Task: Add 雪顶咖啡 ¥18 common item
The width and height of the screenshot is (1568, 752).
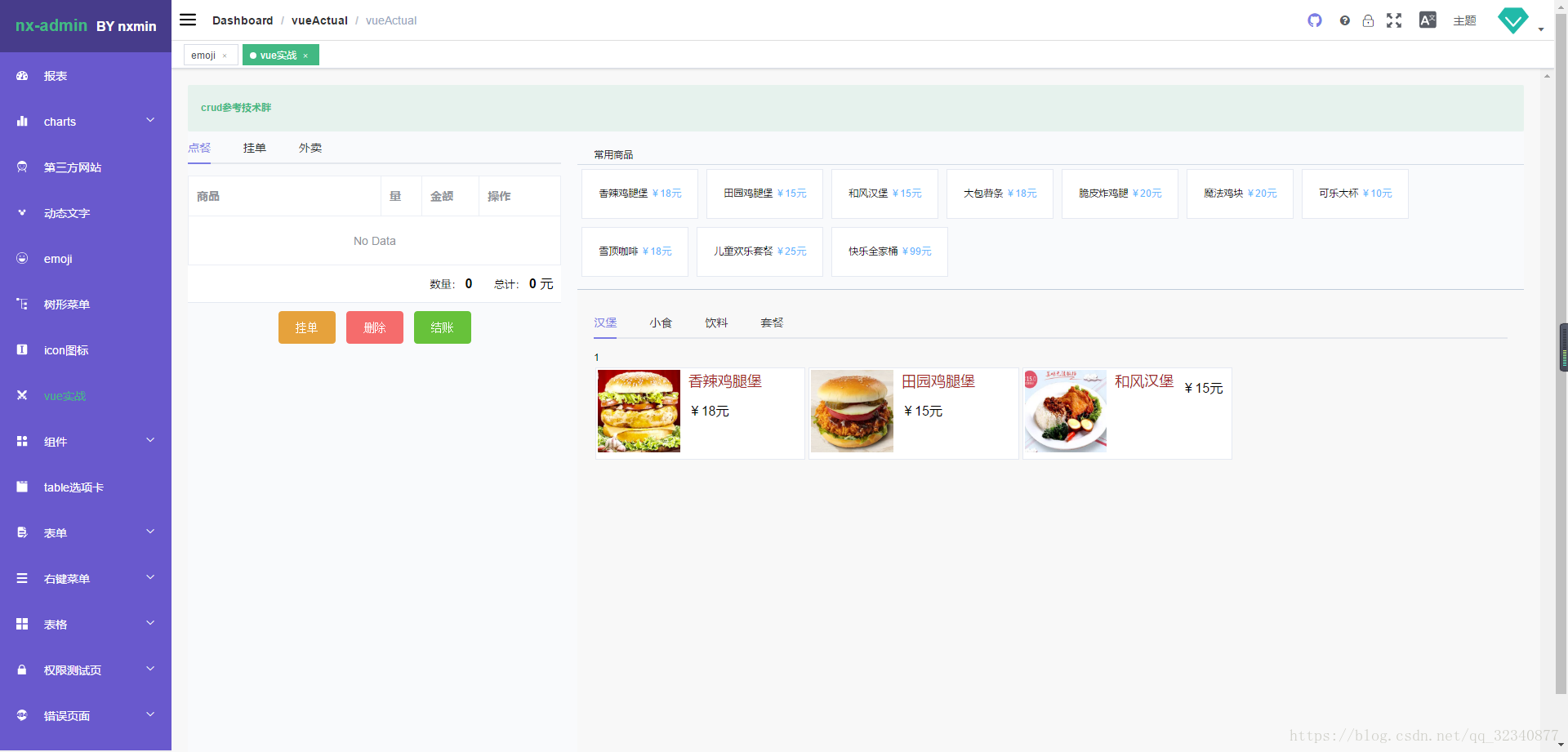Action: point(635,251)
